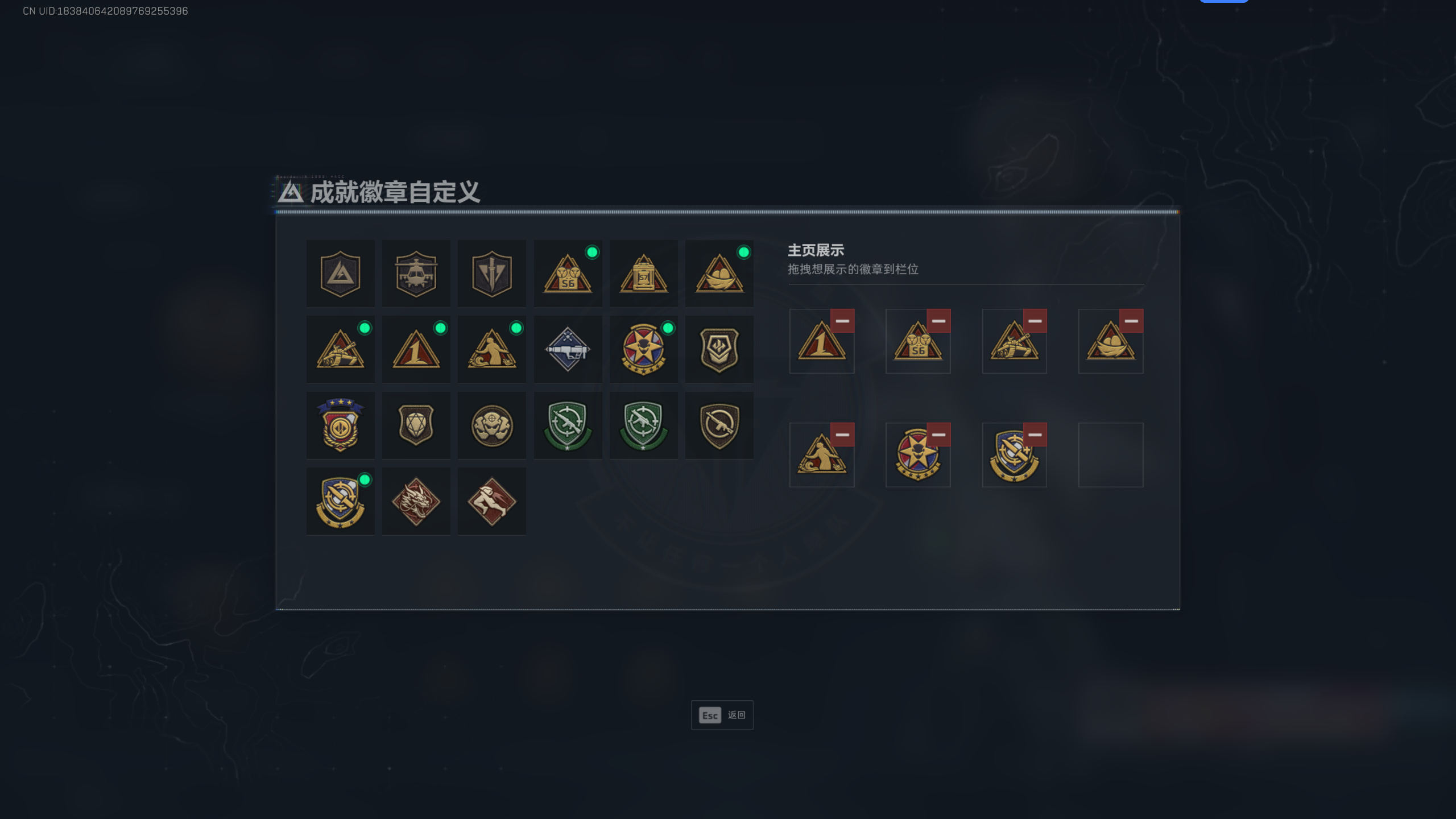The height and width of the screenshot is (819, 1456).
Task: Pick the gem shield badge
Action: (x=416, y=425)
